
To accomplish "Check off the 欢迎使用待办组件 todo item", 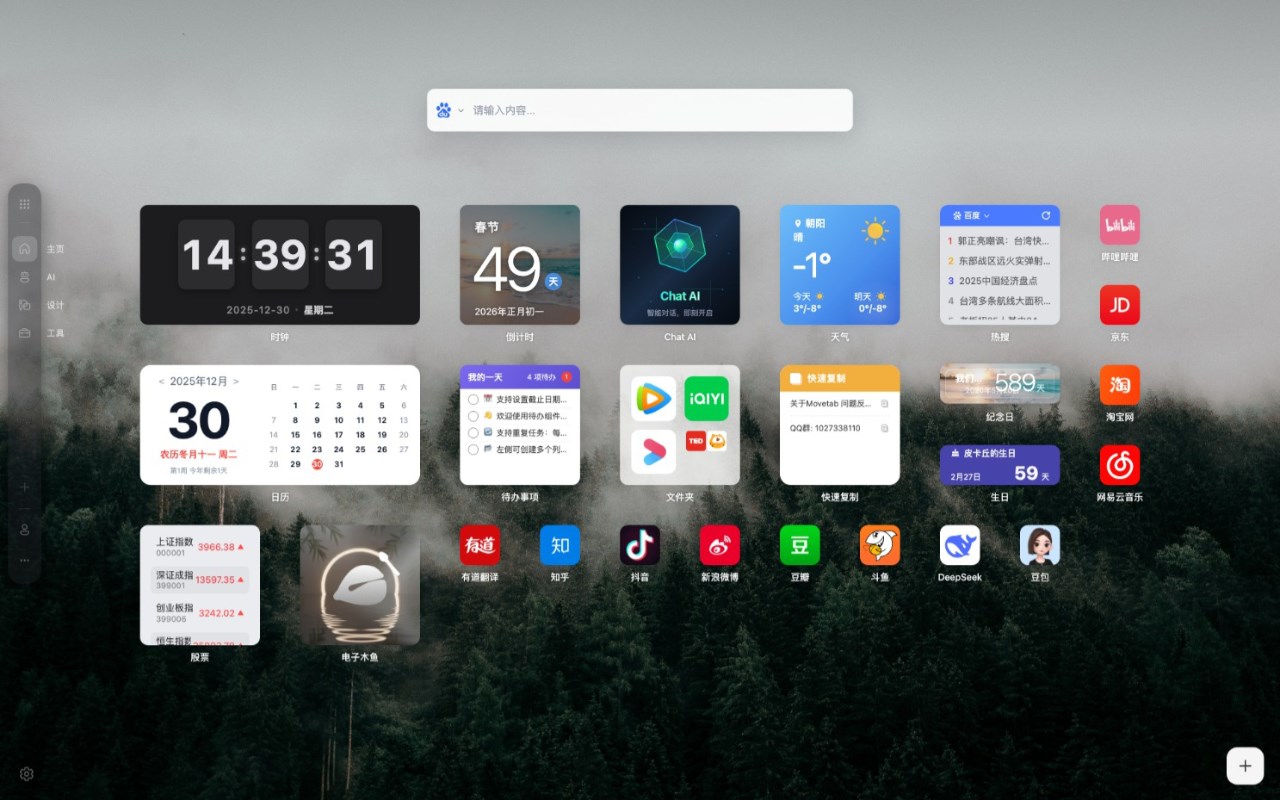I will [x=473, y=416].
